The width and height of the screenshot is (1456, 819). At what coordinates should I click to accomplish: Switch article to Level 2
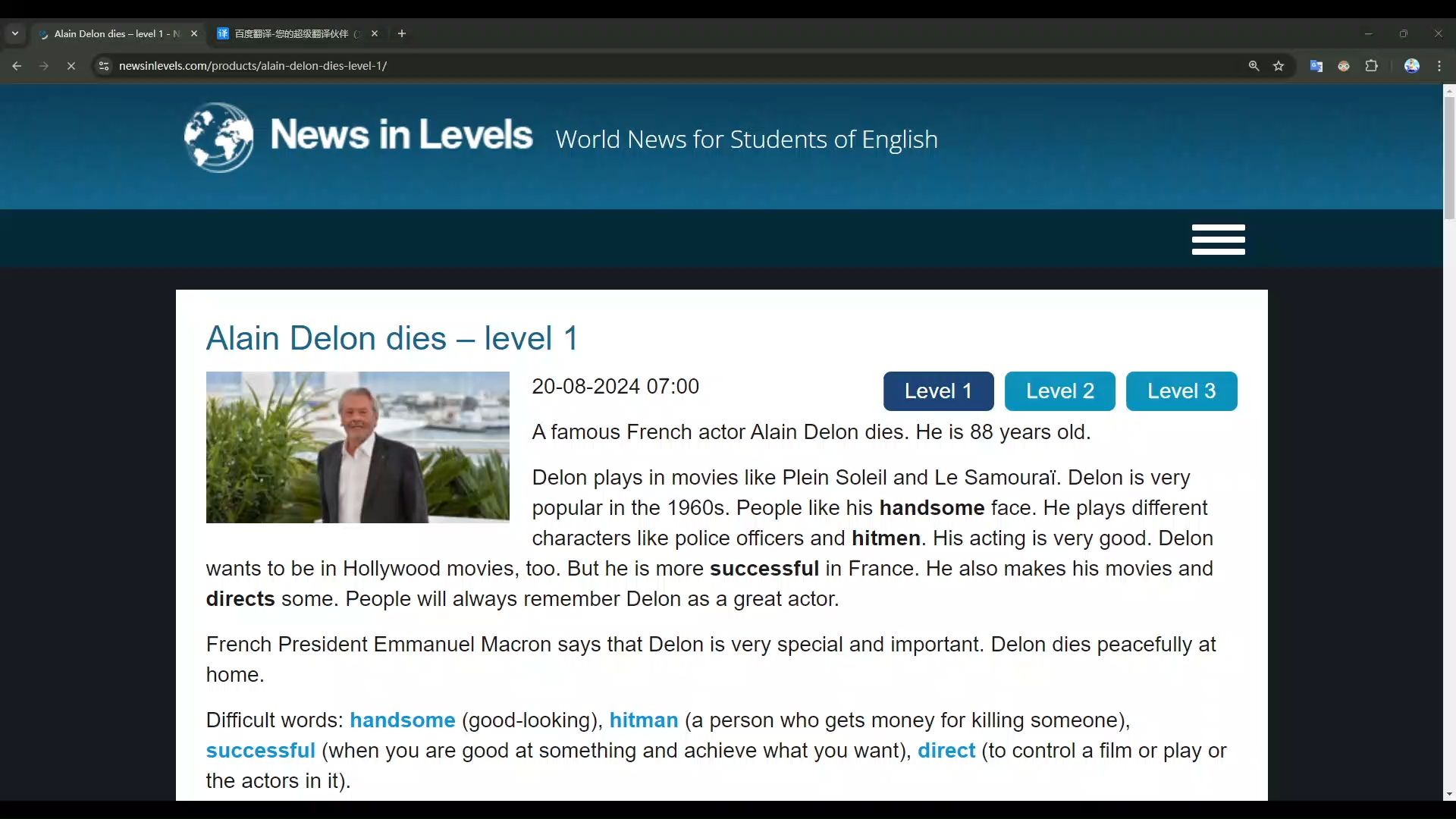tap(1059, 391)
